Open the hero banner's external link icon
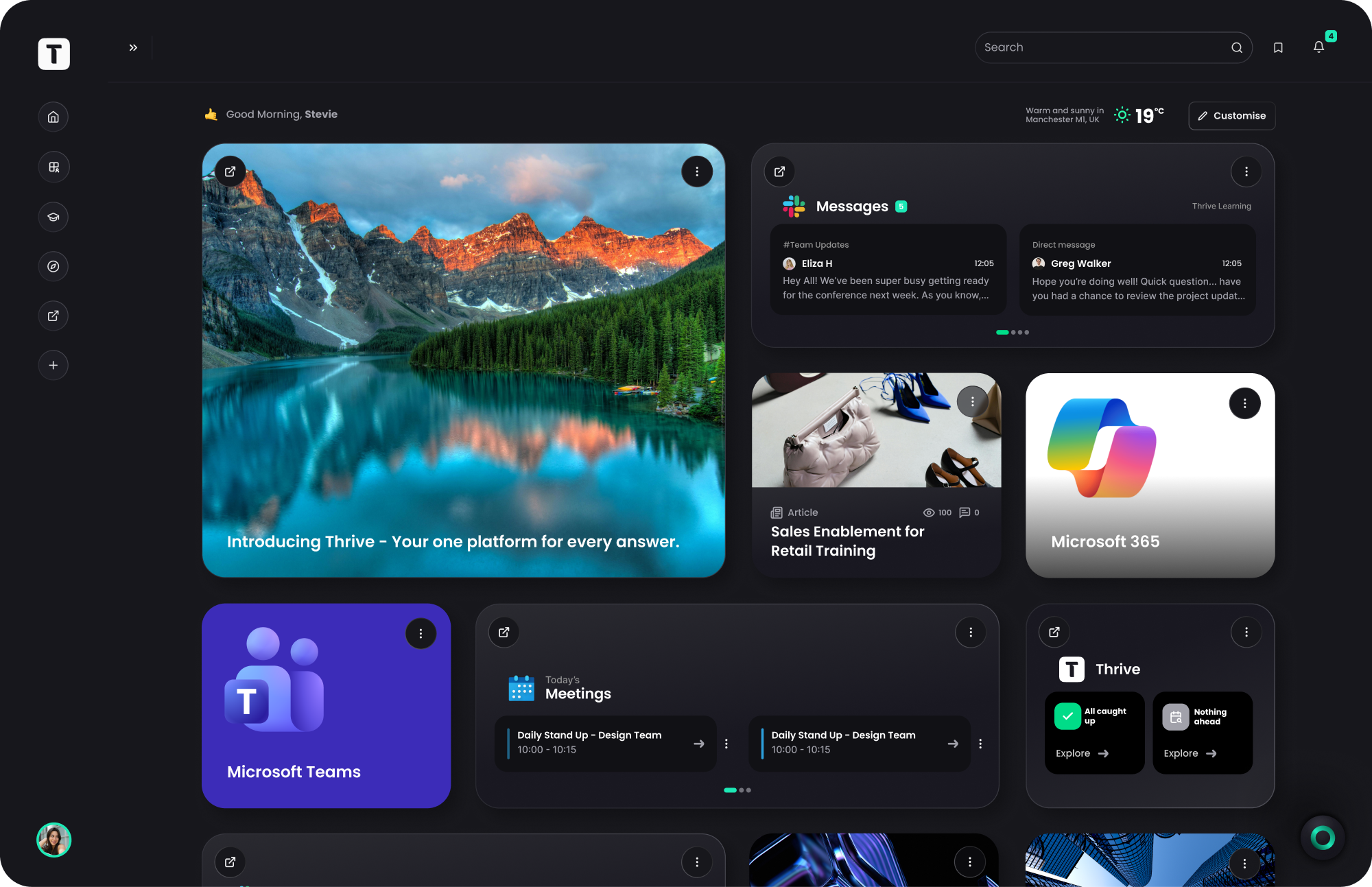Image resolution: width=1372 pixels, height=887 pixels. (230, 171)
